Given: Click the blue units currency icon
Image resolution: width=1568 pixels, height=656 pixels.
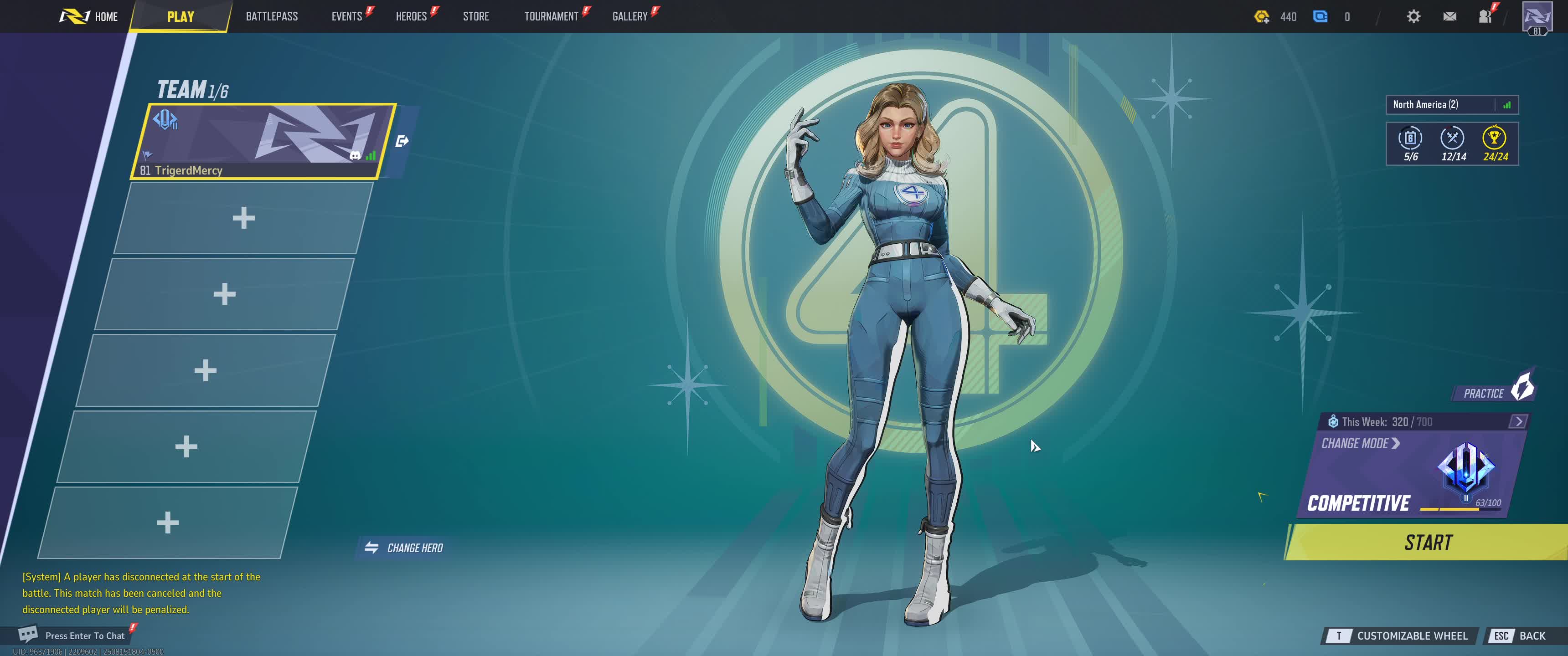Looking at the screenshot, I should pos(1320,16).
